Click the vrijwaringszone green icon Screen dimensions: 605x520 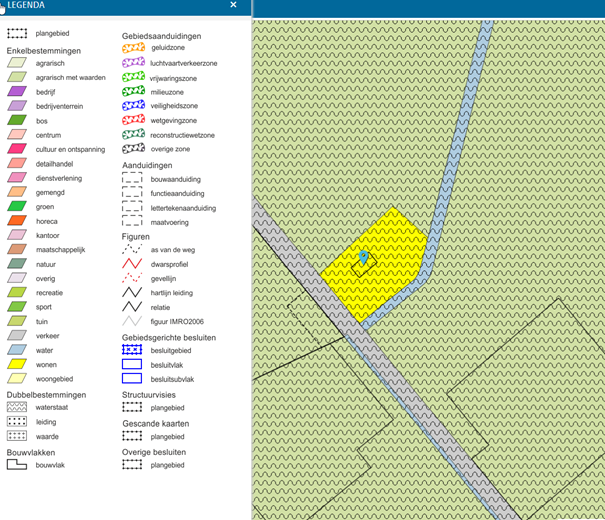(x=134, y=77)
